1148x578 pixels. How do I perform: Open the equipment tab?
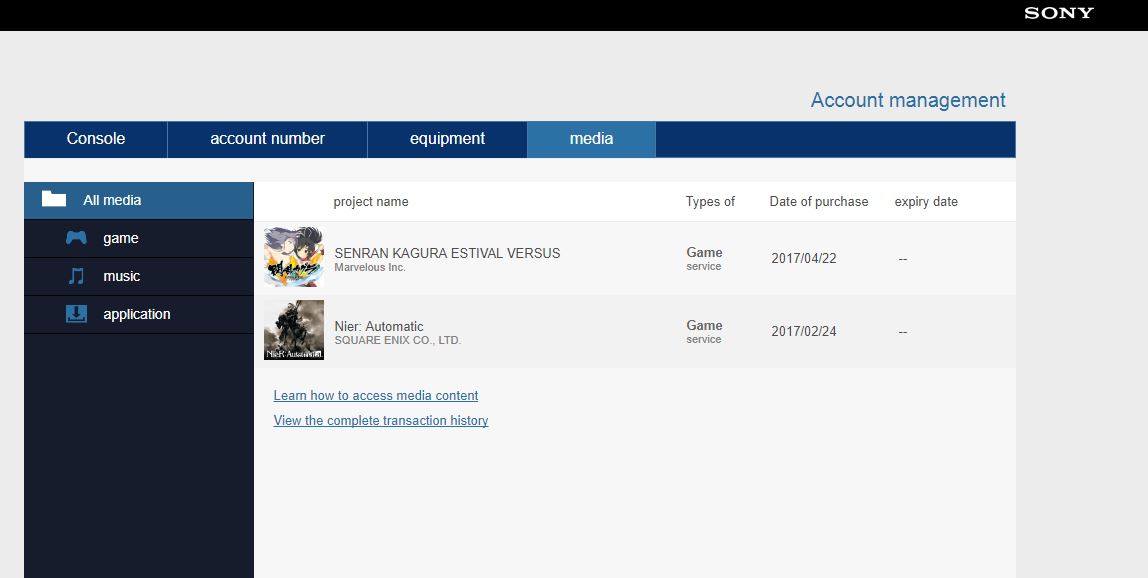pos(447,139)
